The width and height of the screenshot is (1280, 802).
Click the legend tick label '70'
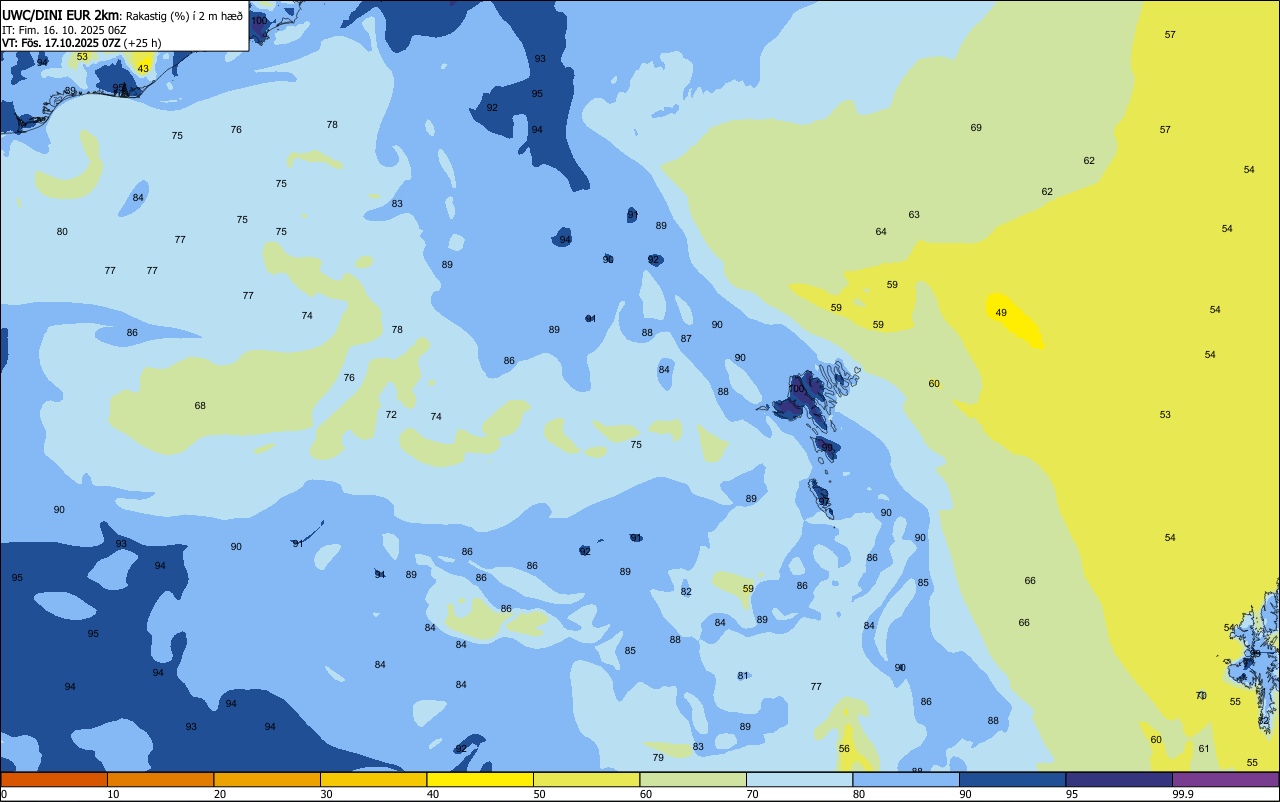point(753,794)
